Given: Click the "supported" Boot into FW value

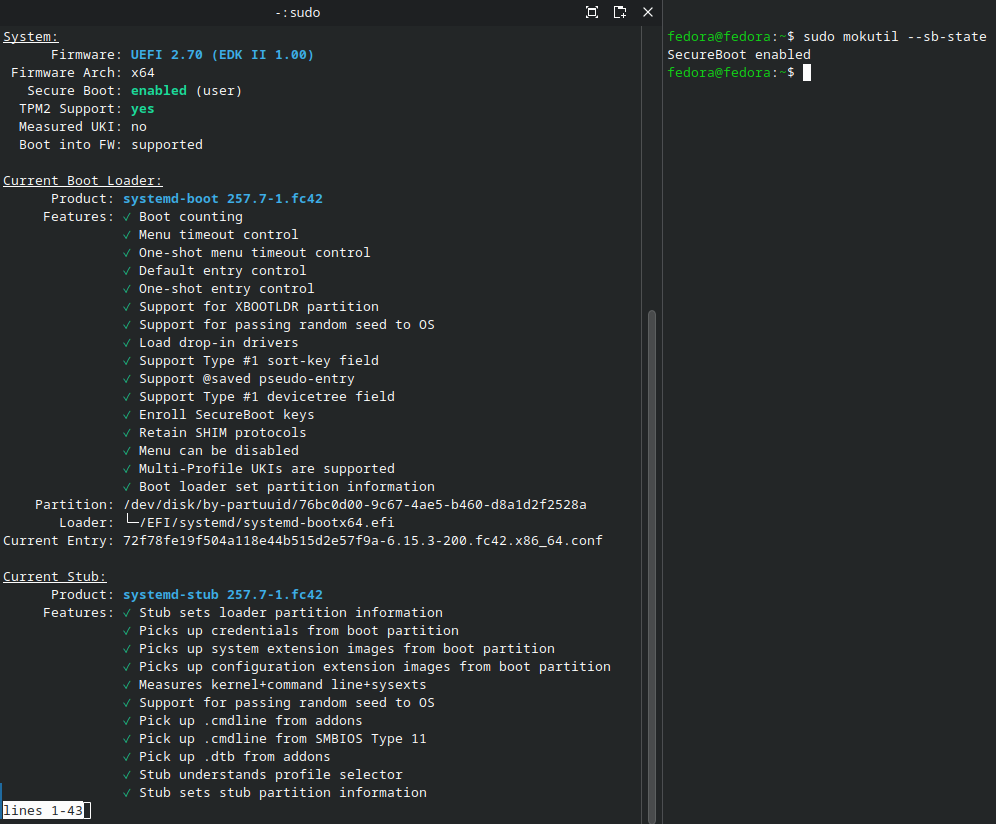Looking at the screenshot, I should point(167,145).
